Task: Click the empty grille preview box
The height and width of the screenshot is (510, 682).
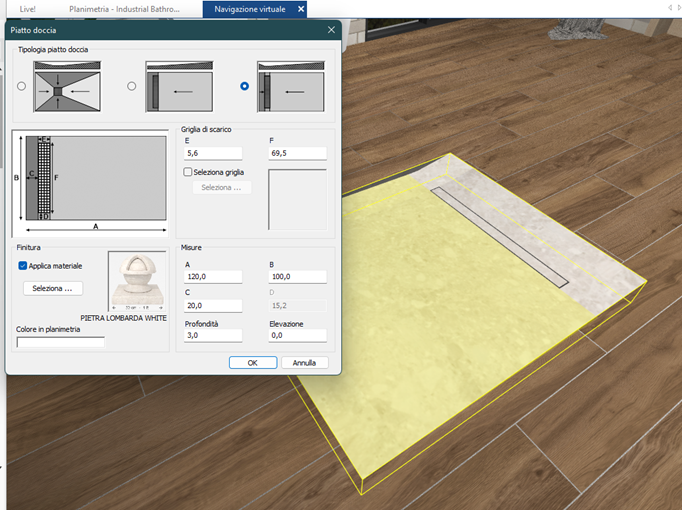Action: coord(298,200)
